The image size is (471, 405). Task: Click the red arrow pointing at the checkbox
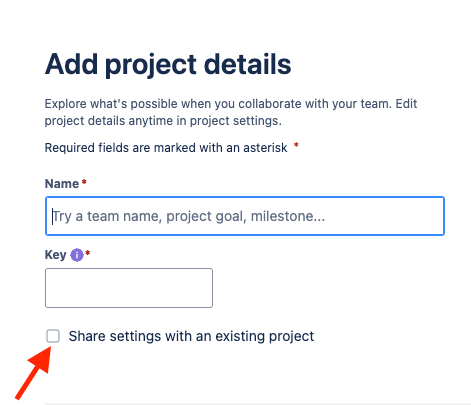click(33, 373)
